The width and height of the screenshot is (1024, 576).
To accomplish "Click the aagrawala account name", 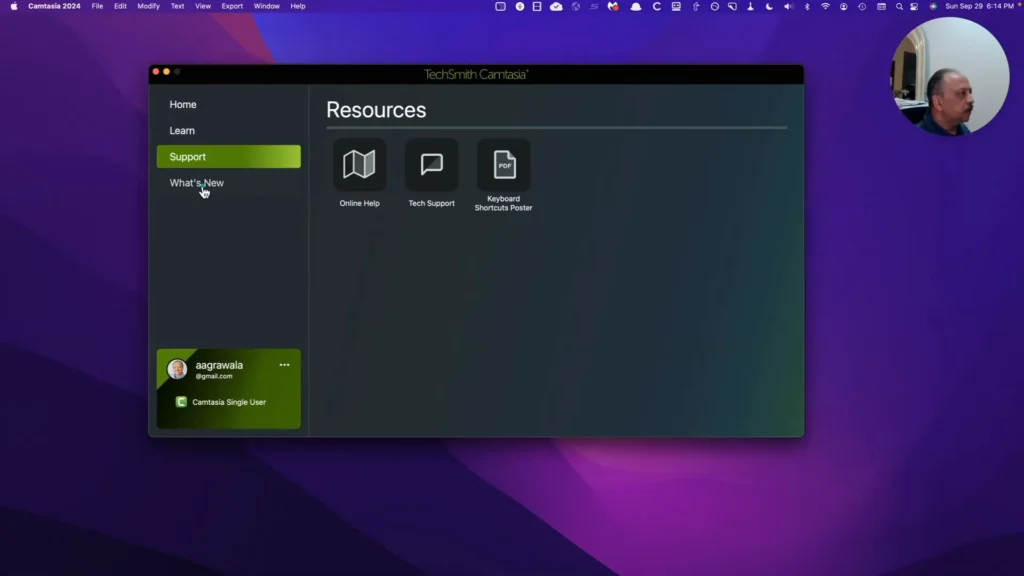I will click(219, 365).
